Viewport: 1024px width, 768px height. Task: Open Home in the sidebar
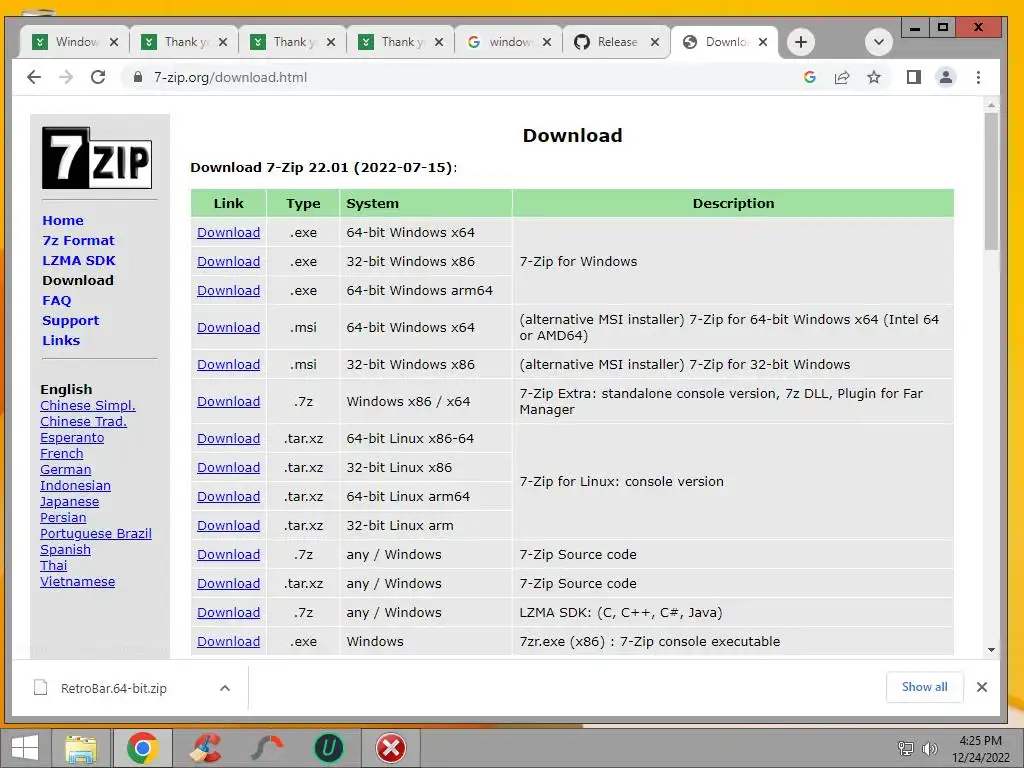click(63, 220)
